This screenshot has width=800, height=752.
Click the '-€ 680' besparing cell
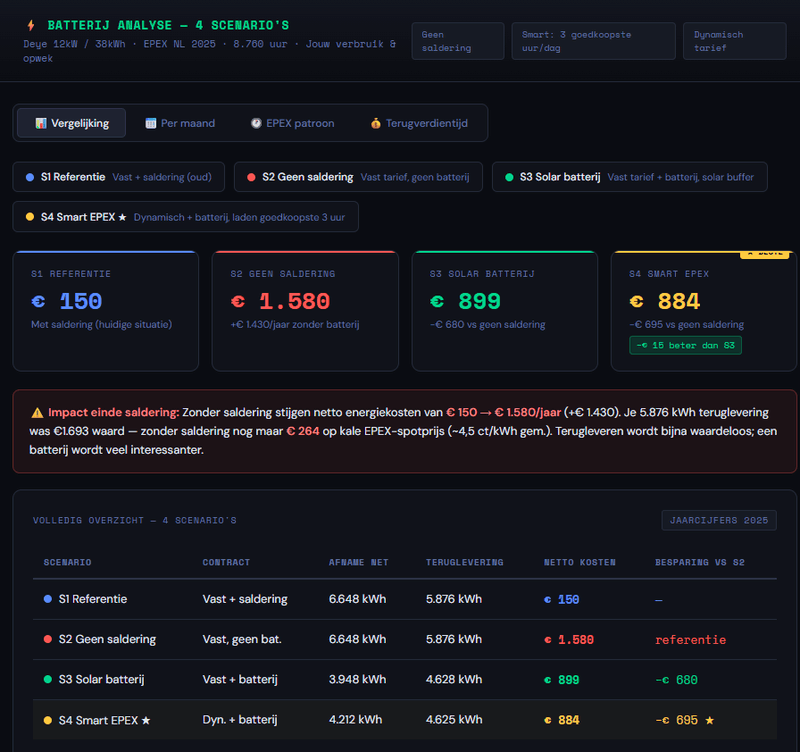pos(676,680)
